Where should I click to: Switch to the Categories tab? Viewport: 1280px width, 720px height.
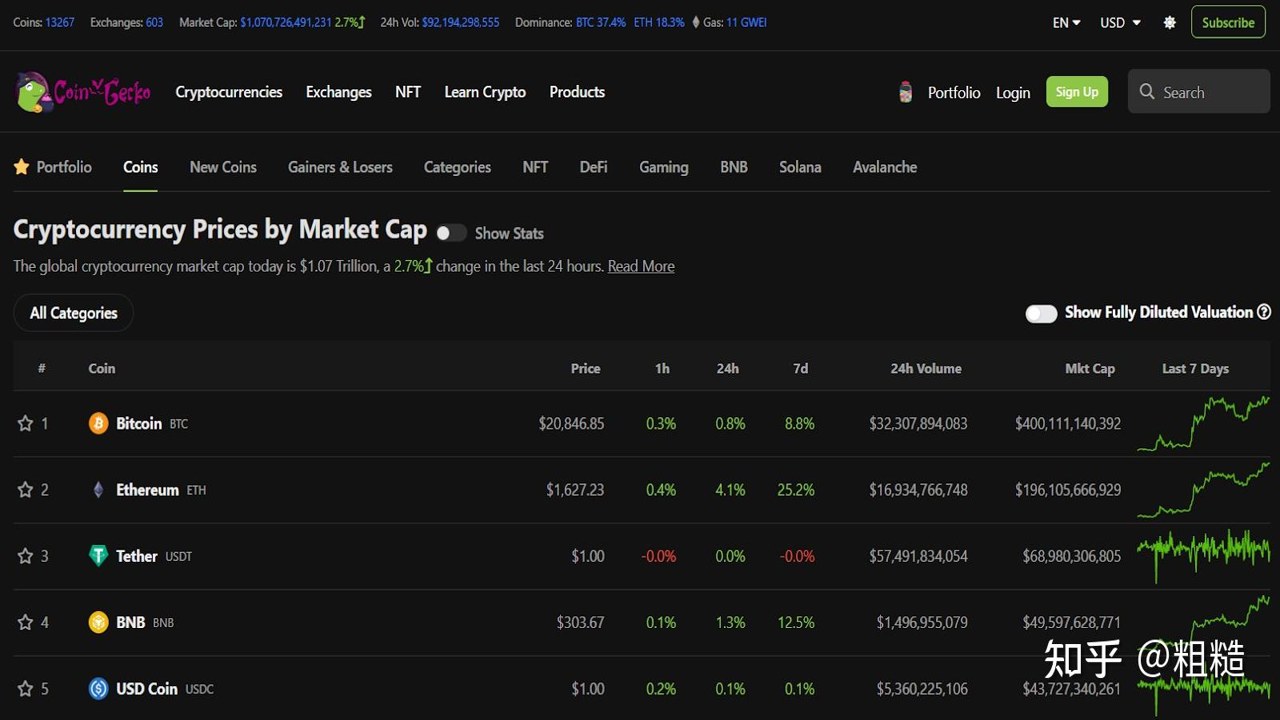pos(457,167)
